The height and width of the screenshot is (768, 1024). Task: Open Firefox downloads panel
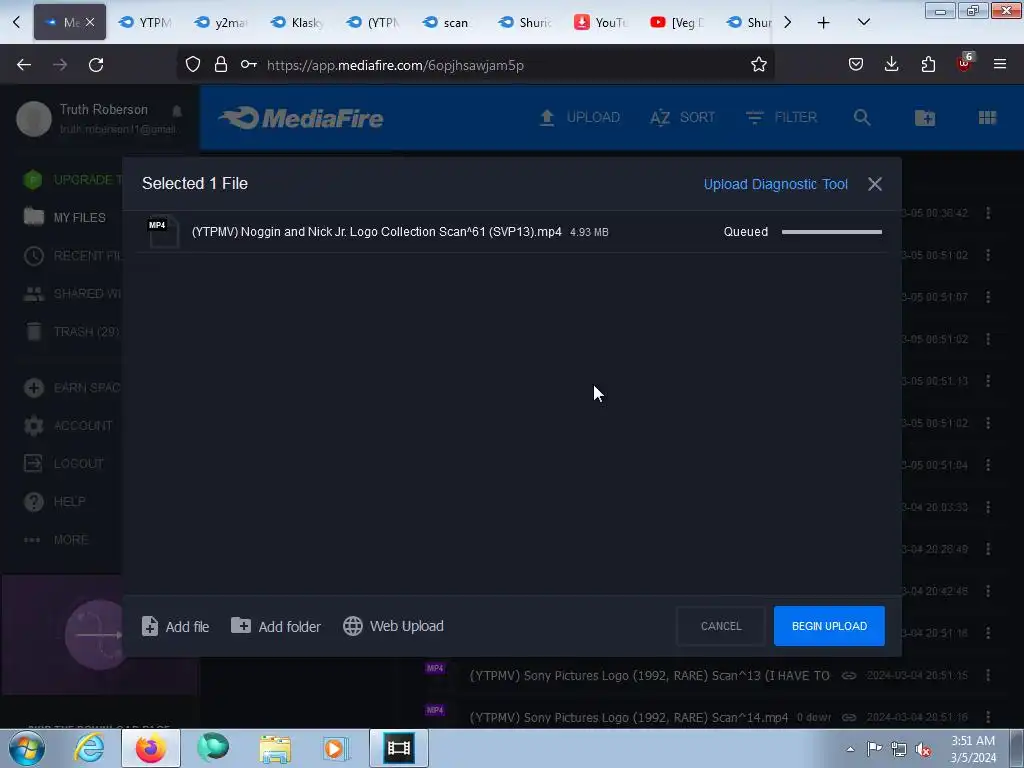[x=891, y=64]
